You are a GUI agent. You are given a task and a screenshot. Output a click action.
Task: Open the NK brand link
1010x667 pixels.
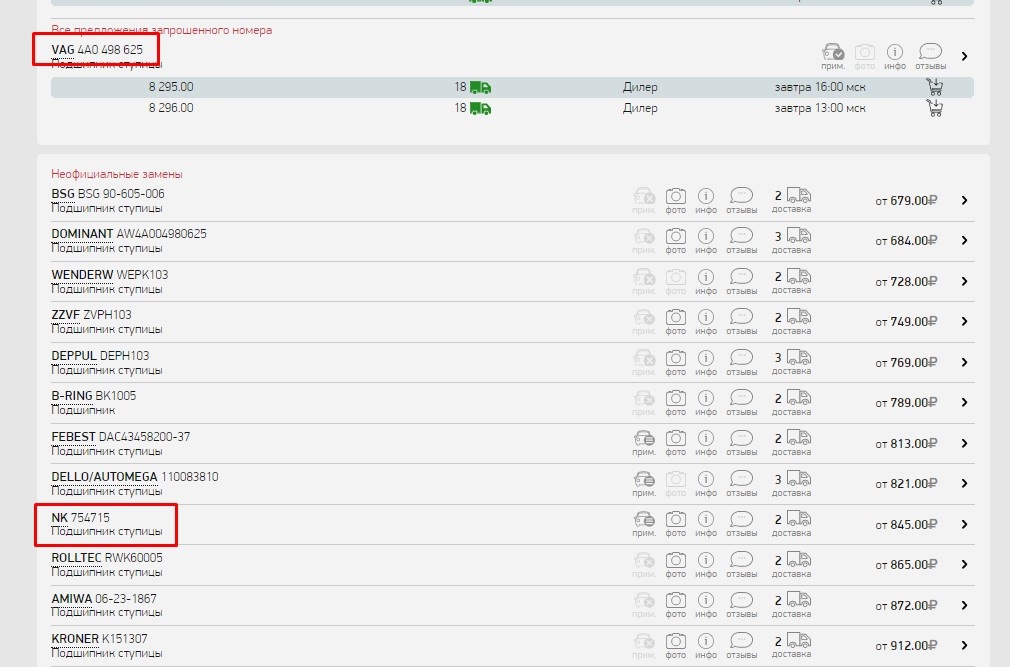pos(59,518)
